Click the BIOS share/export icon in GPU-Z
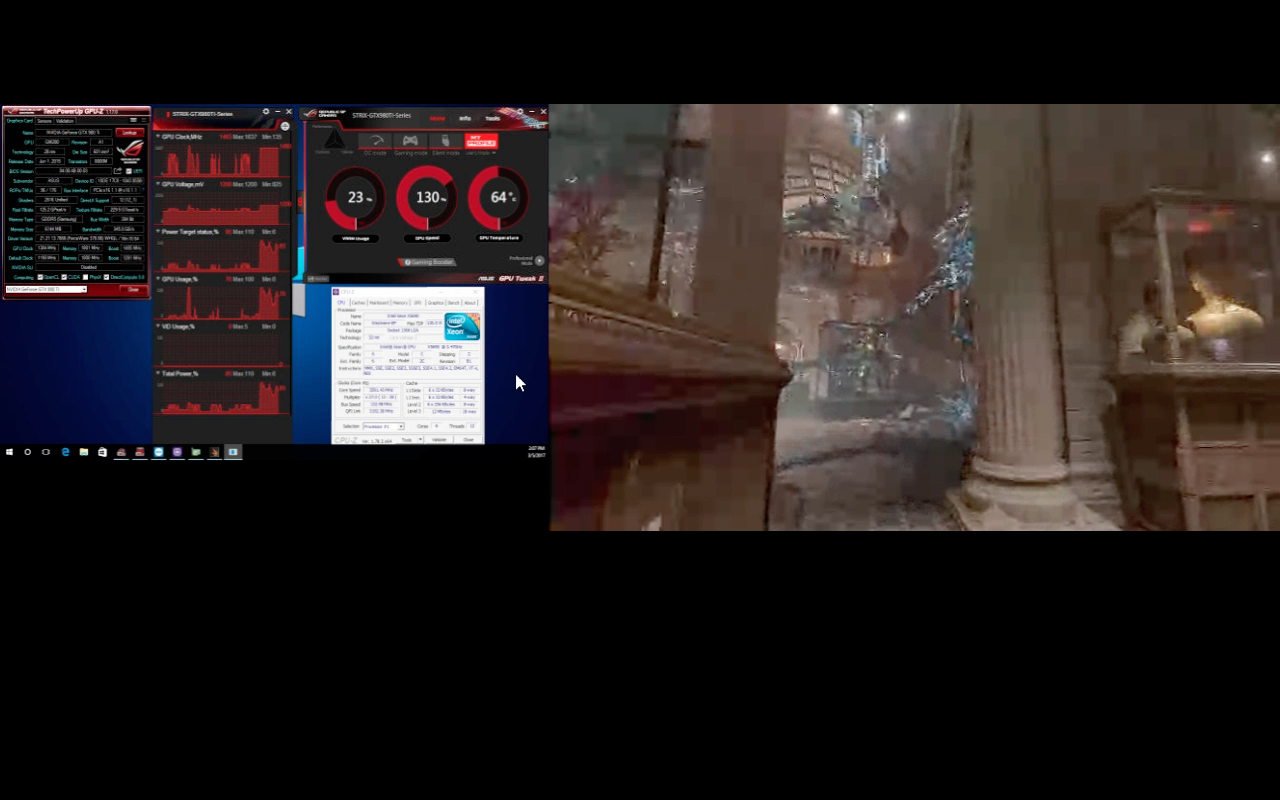The image size is (1280, 800). tap(117, 171)
